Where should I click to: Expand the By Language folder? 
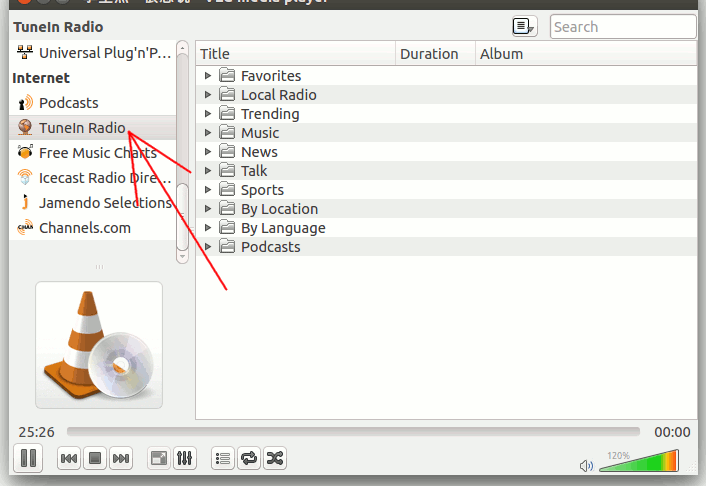(x=208, y=227)
